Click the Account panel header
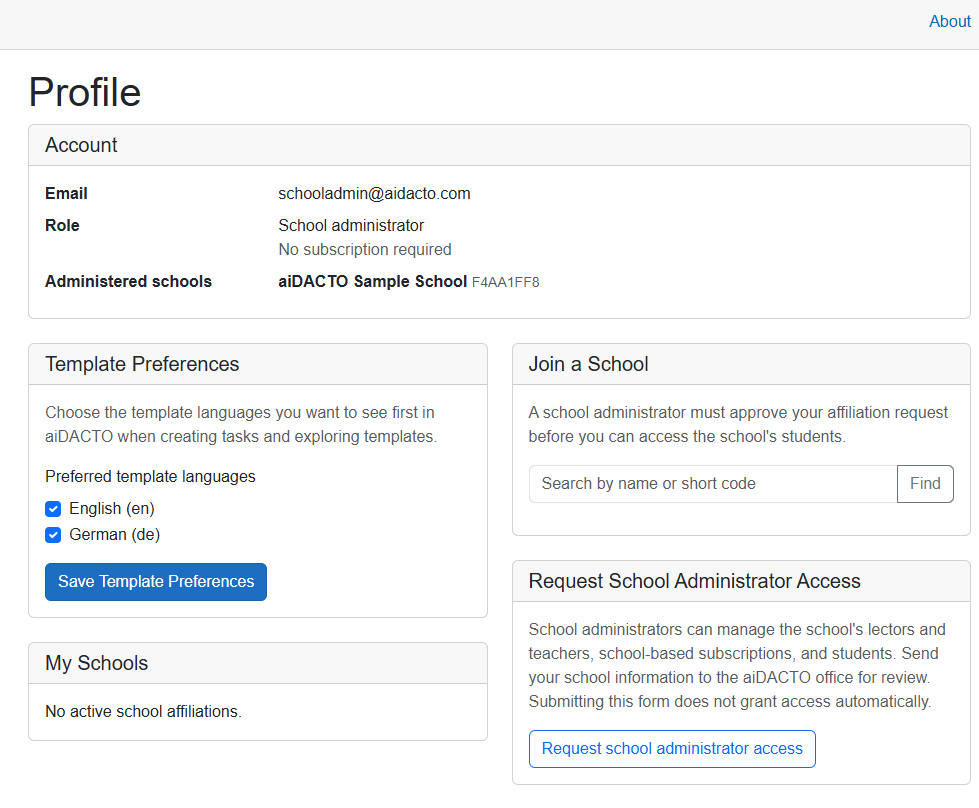 pos(499,145)
